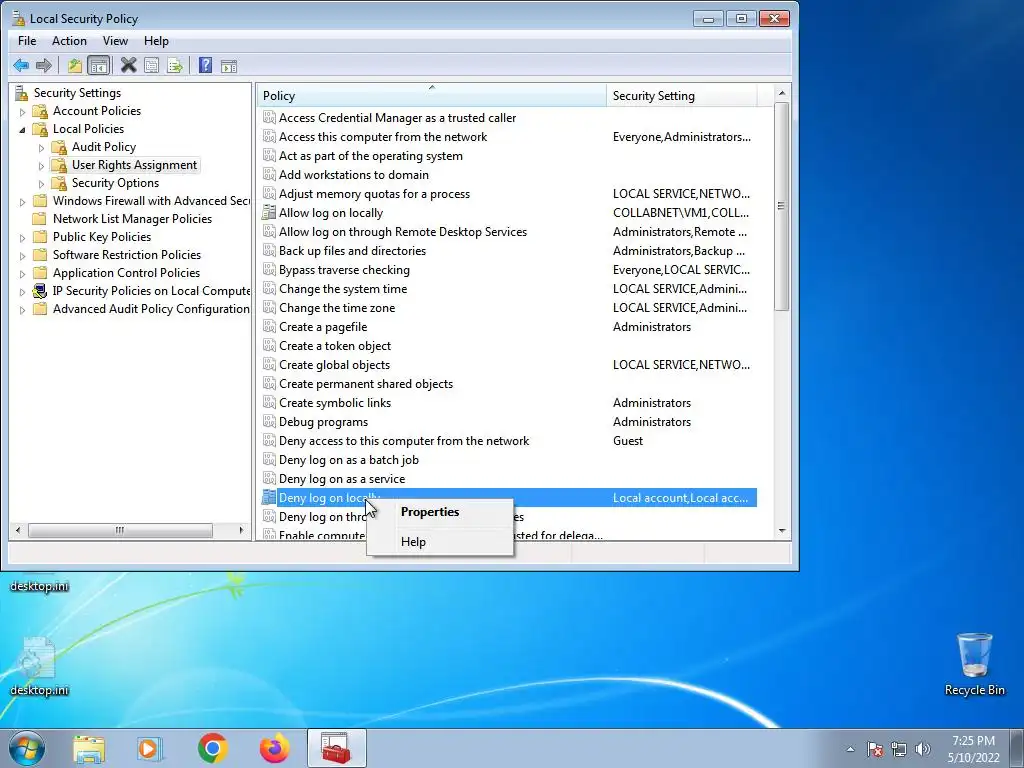Click the toolbox taskbar icon
This screenshot has height=768, width=1024.
click(336, 748)
